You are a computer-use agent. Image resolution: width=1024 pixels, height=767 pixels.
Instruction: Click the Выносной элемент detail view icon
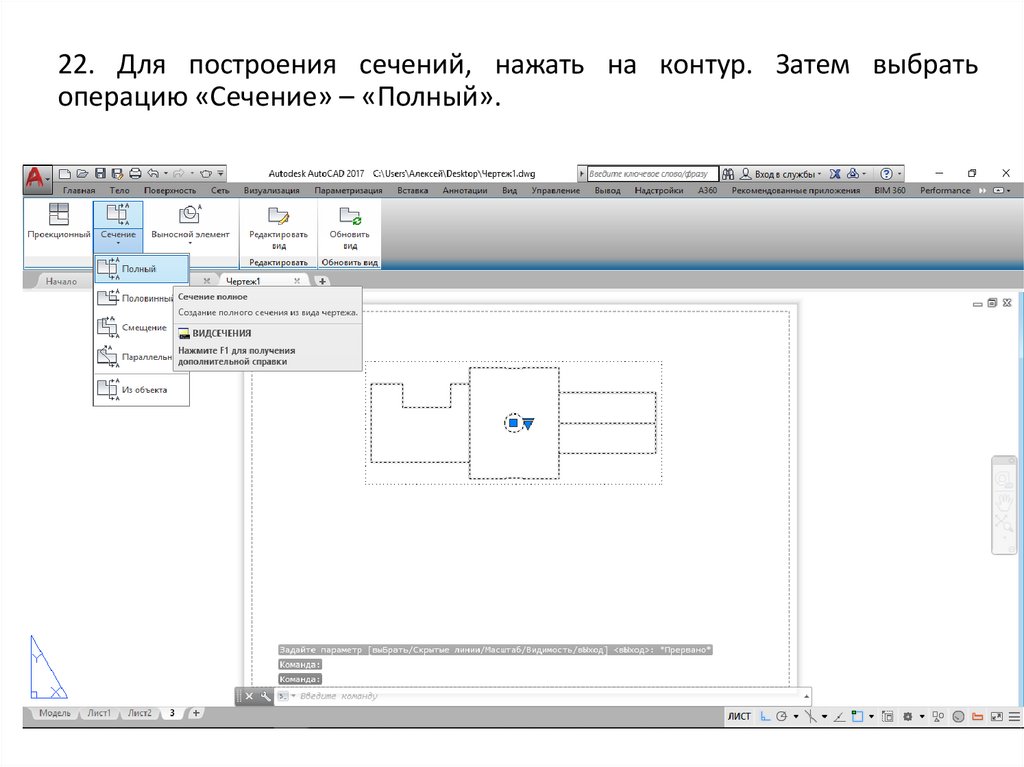[190, 214]
